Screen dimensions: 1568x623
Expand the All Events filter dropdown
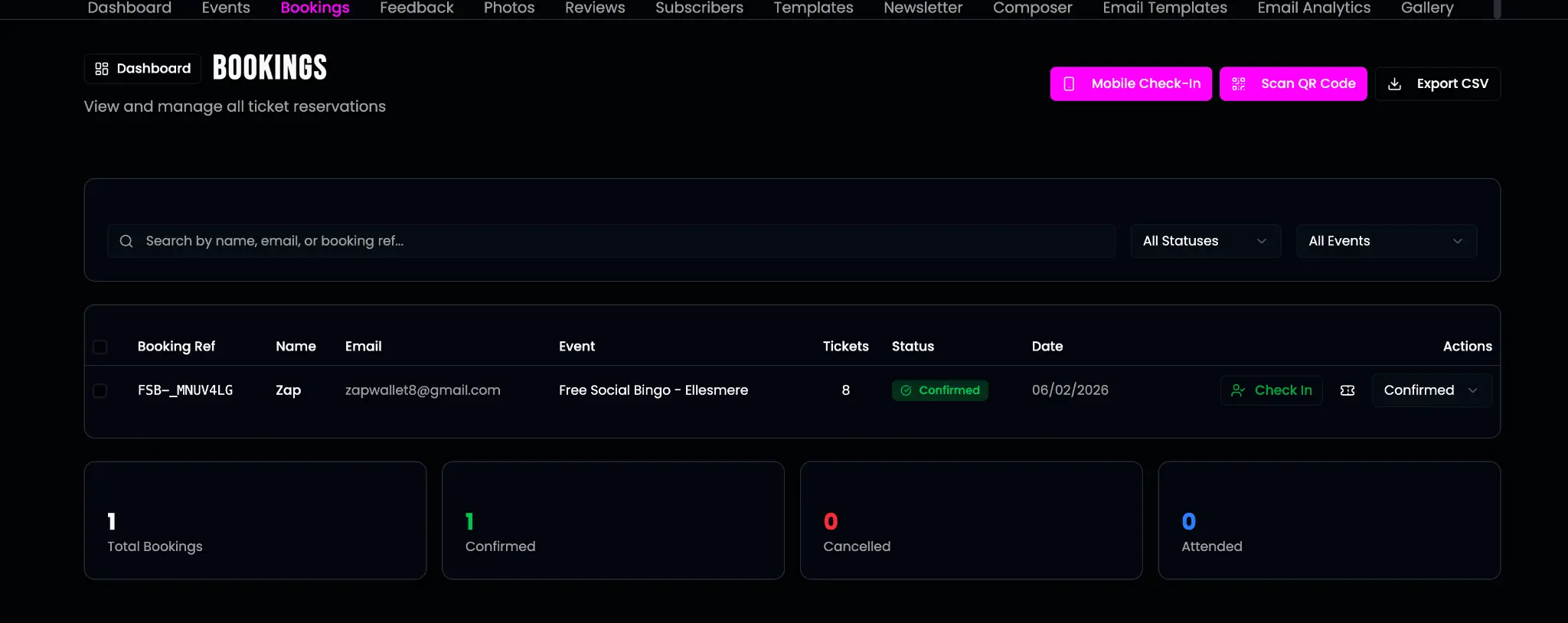1386,241
